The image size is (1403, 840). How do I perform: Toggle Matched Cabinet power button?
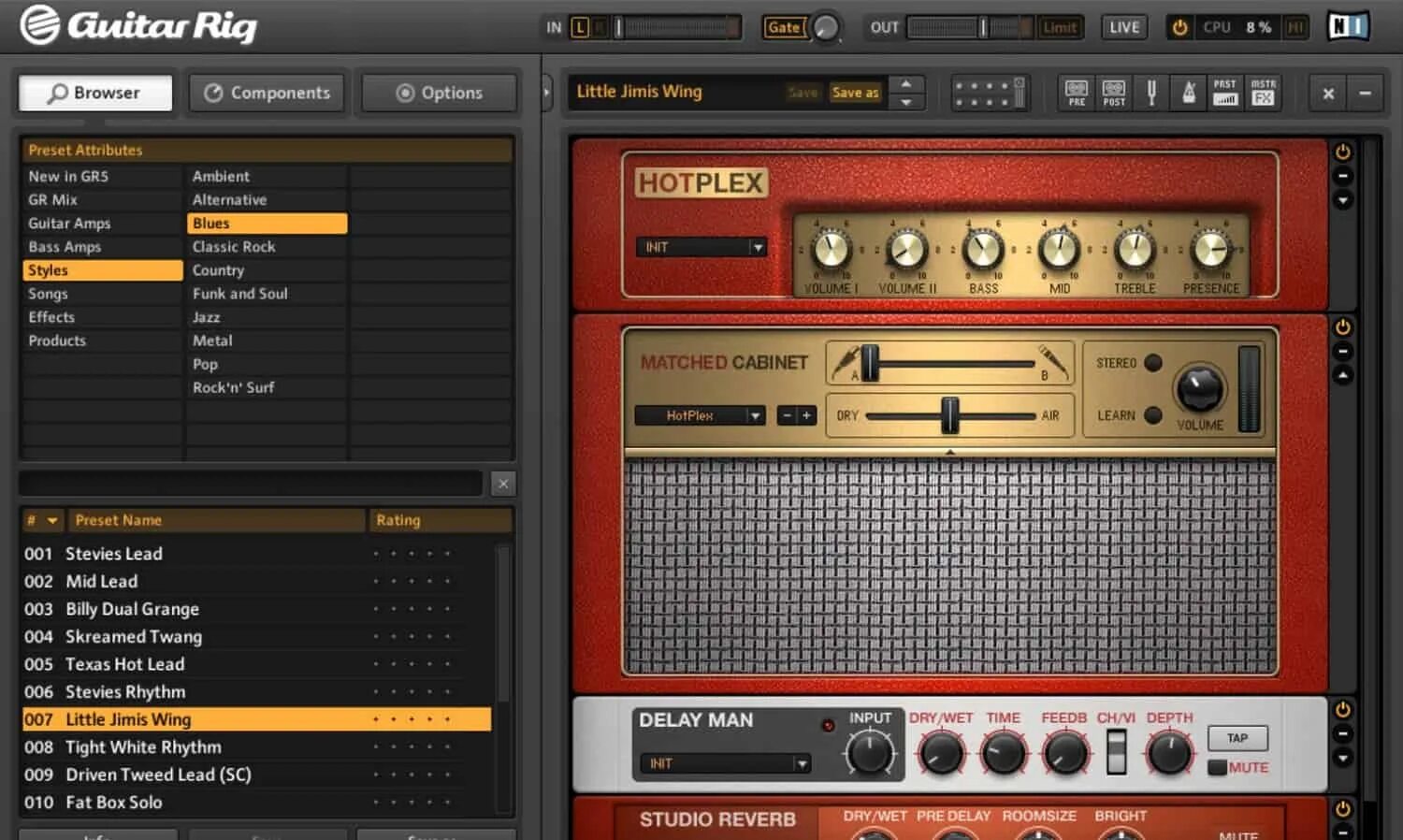pyautogui.click(x=1342, y=326)
